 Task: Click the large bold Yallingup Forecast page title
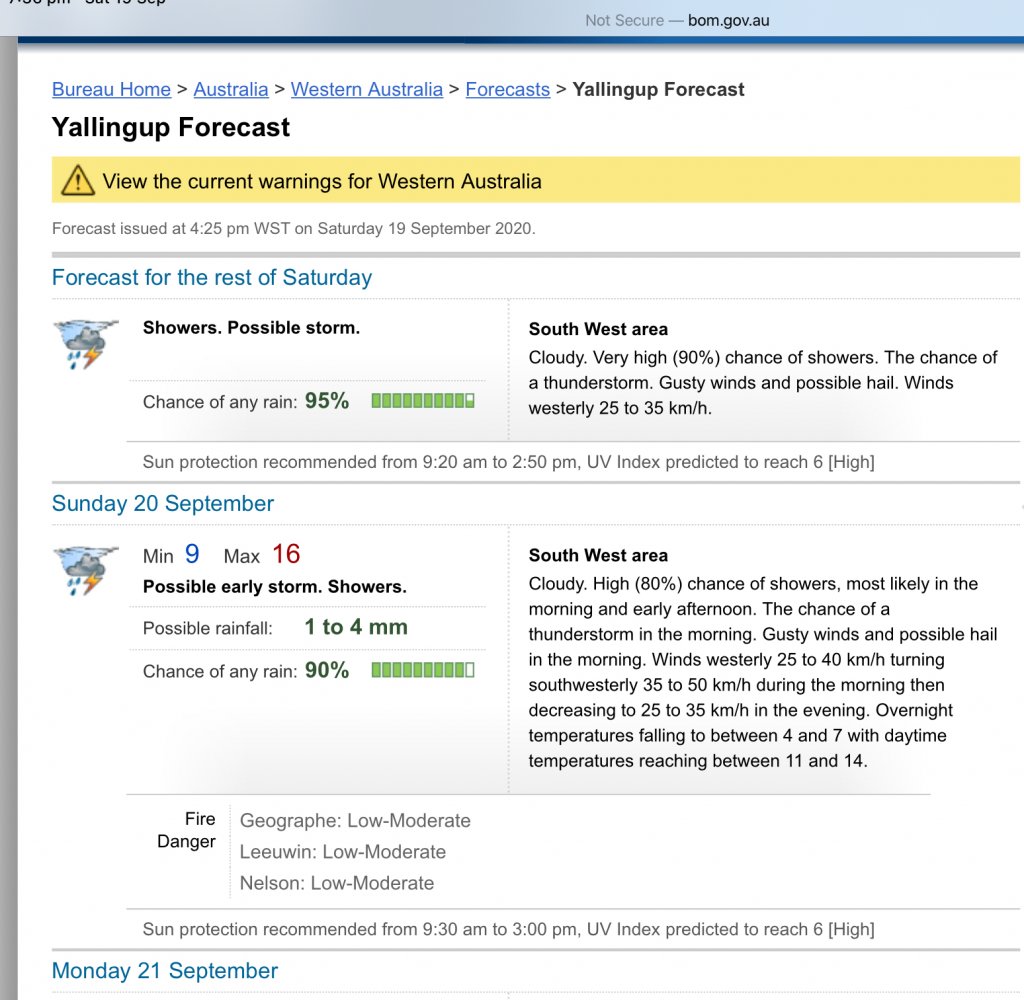[171, 127]
